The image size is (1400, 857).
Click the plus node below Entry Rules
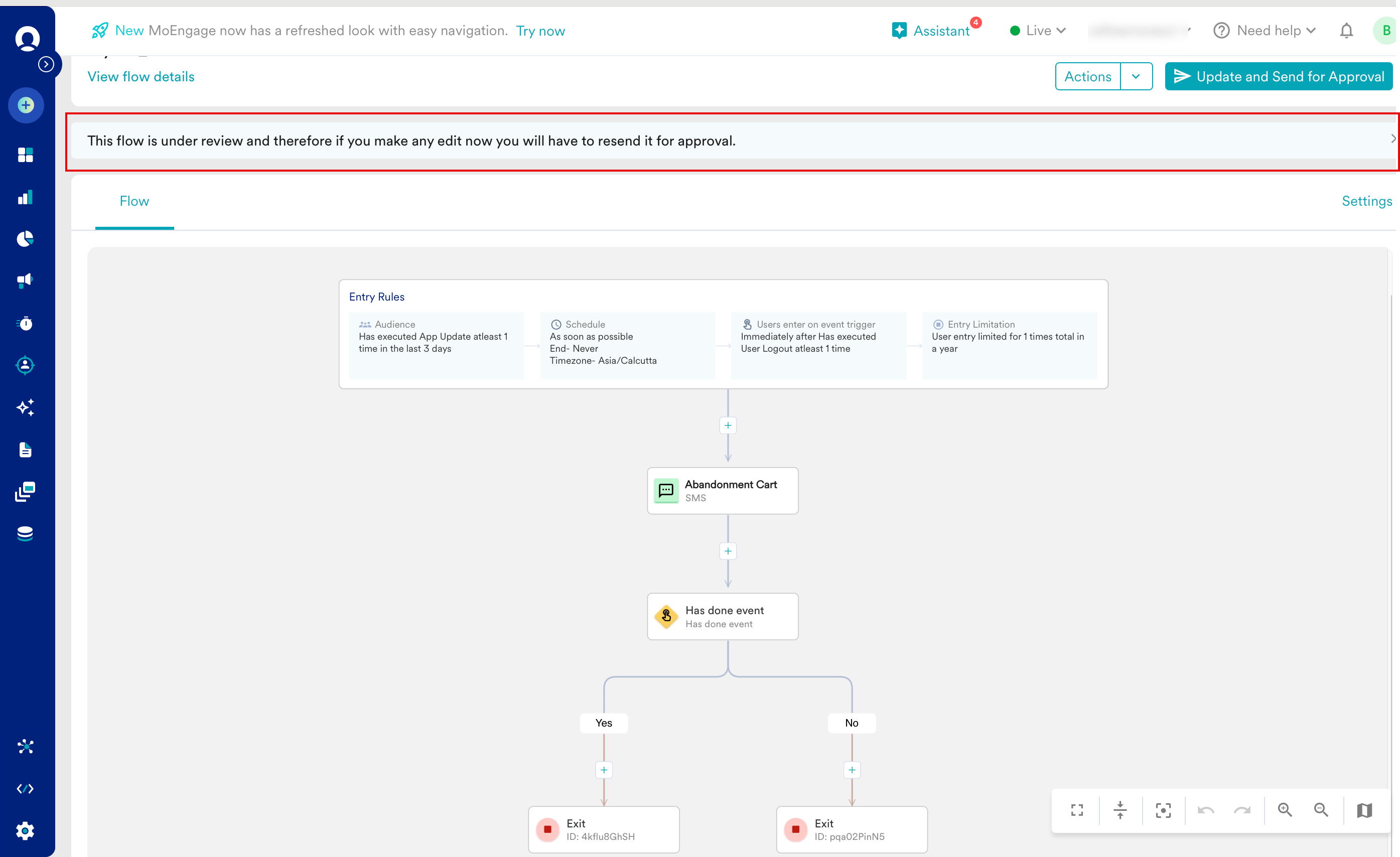(x=728, y=425)
